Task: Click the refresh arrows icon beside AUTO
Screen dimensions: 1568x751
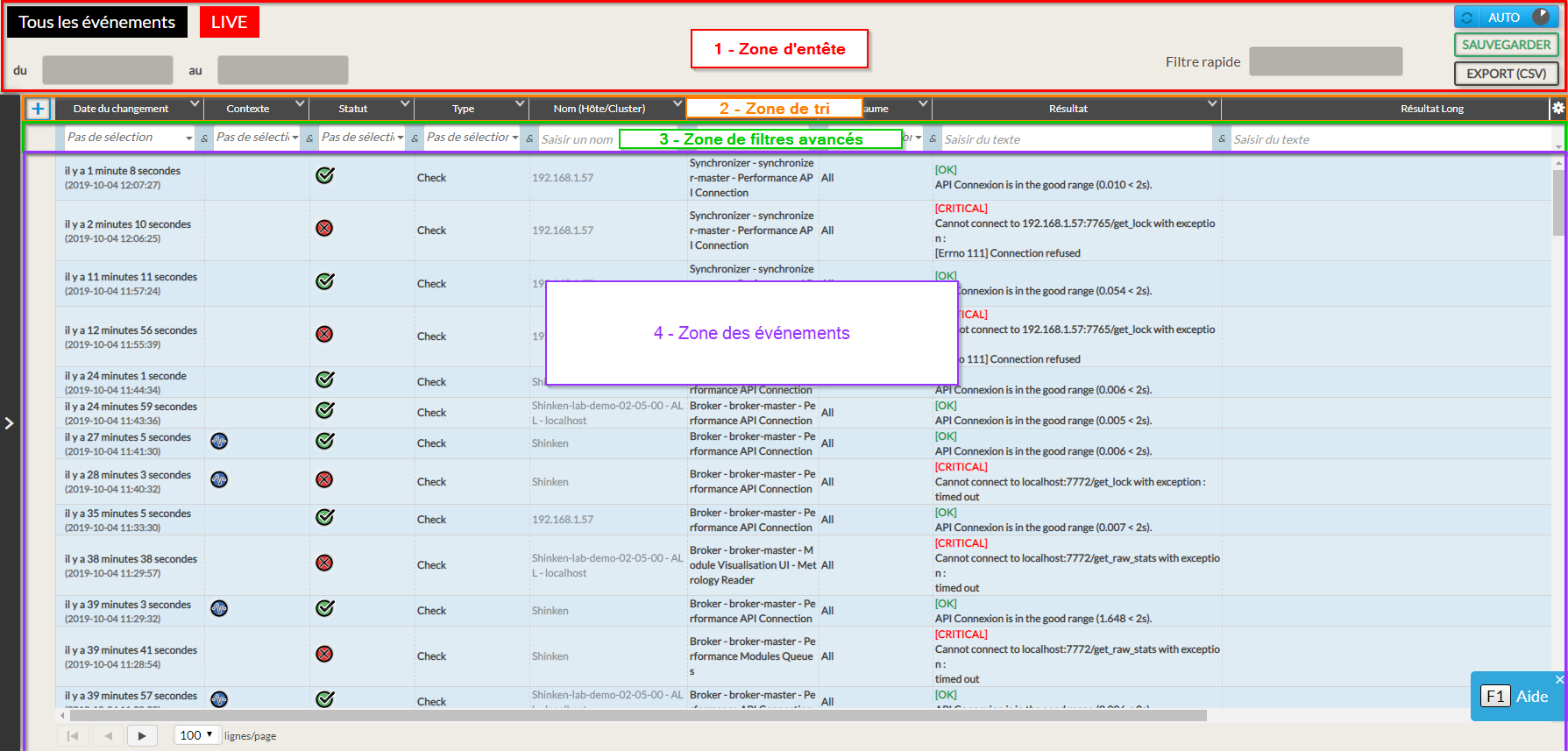Action: click(x=1467, y=18)
